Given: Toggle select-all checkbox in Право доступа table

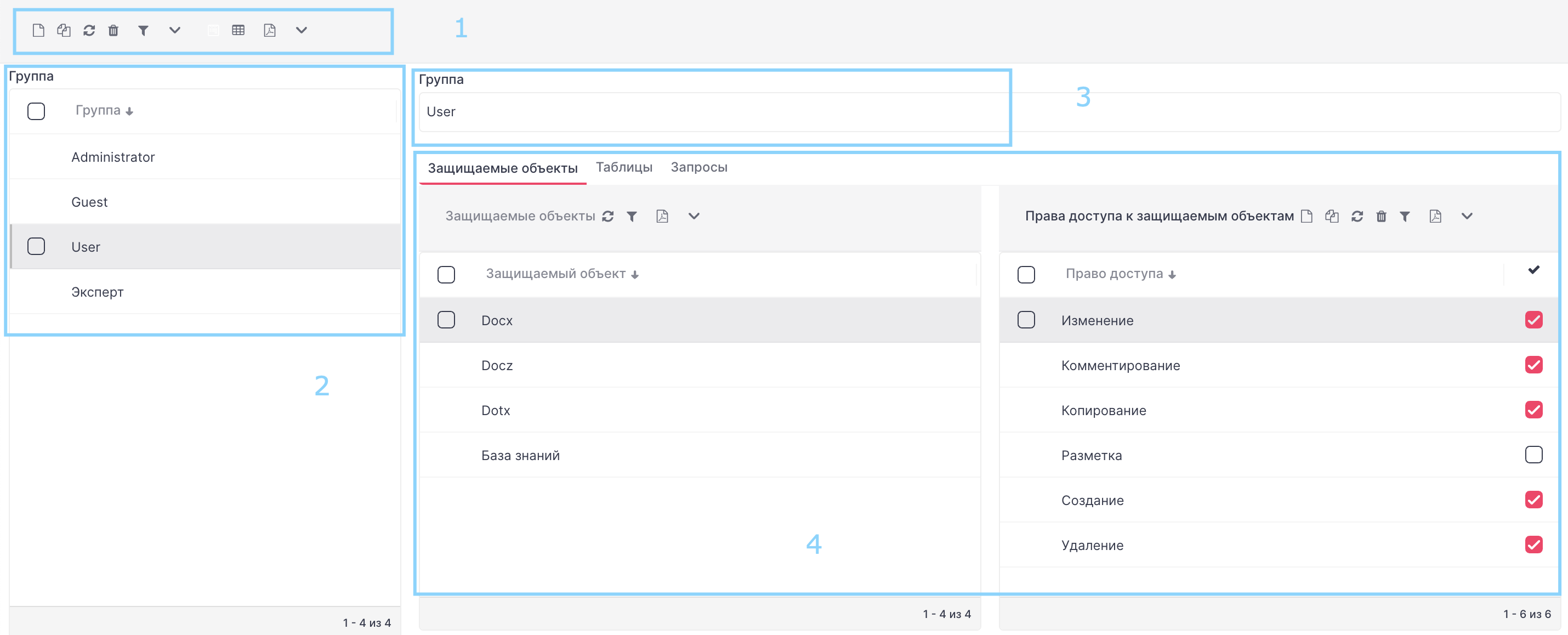Looking at the screenshot, I should pyautogui.click(x=1026, y=275).
